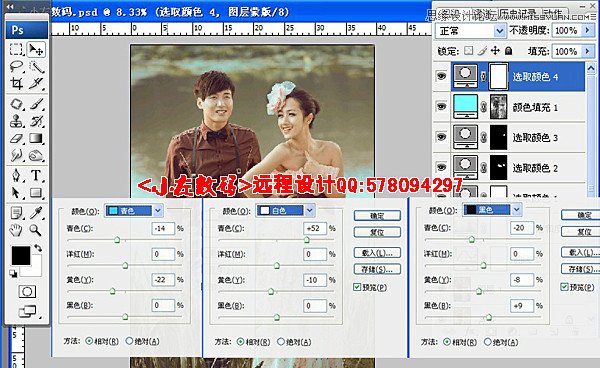Select the Eyedropper tool
Viewport: 600px width, 368px height.
pyautogui.click(x=37, y=213)
